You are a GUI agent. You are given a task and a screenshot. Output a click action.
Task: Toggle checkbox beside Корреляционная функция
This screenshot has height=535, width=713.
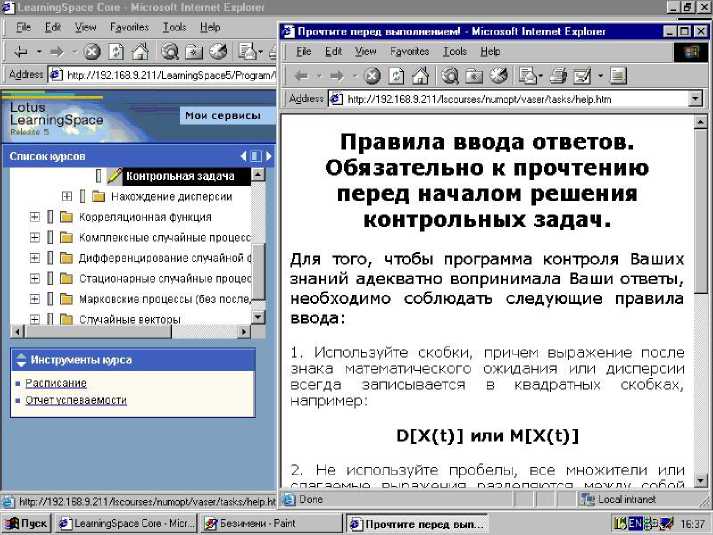click(50, 217)
